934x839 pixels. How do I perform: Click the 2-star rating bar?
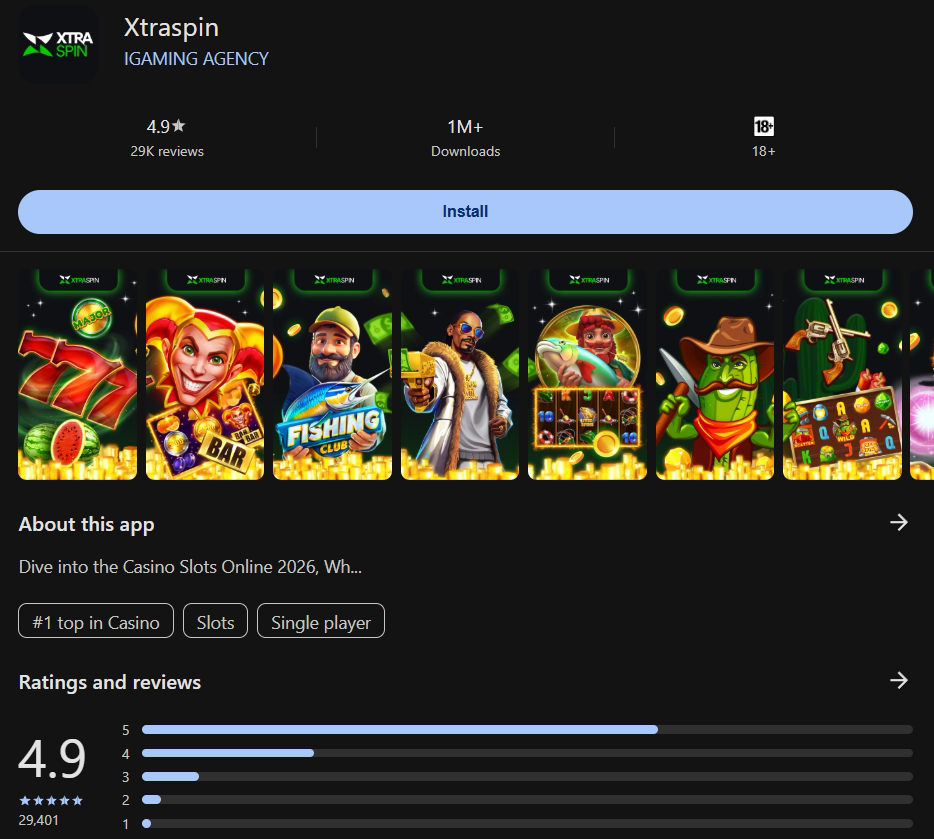coord(527,800)
